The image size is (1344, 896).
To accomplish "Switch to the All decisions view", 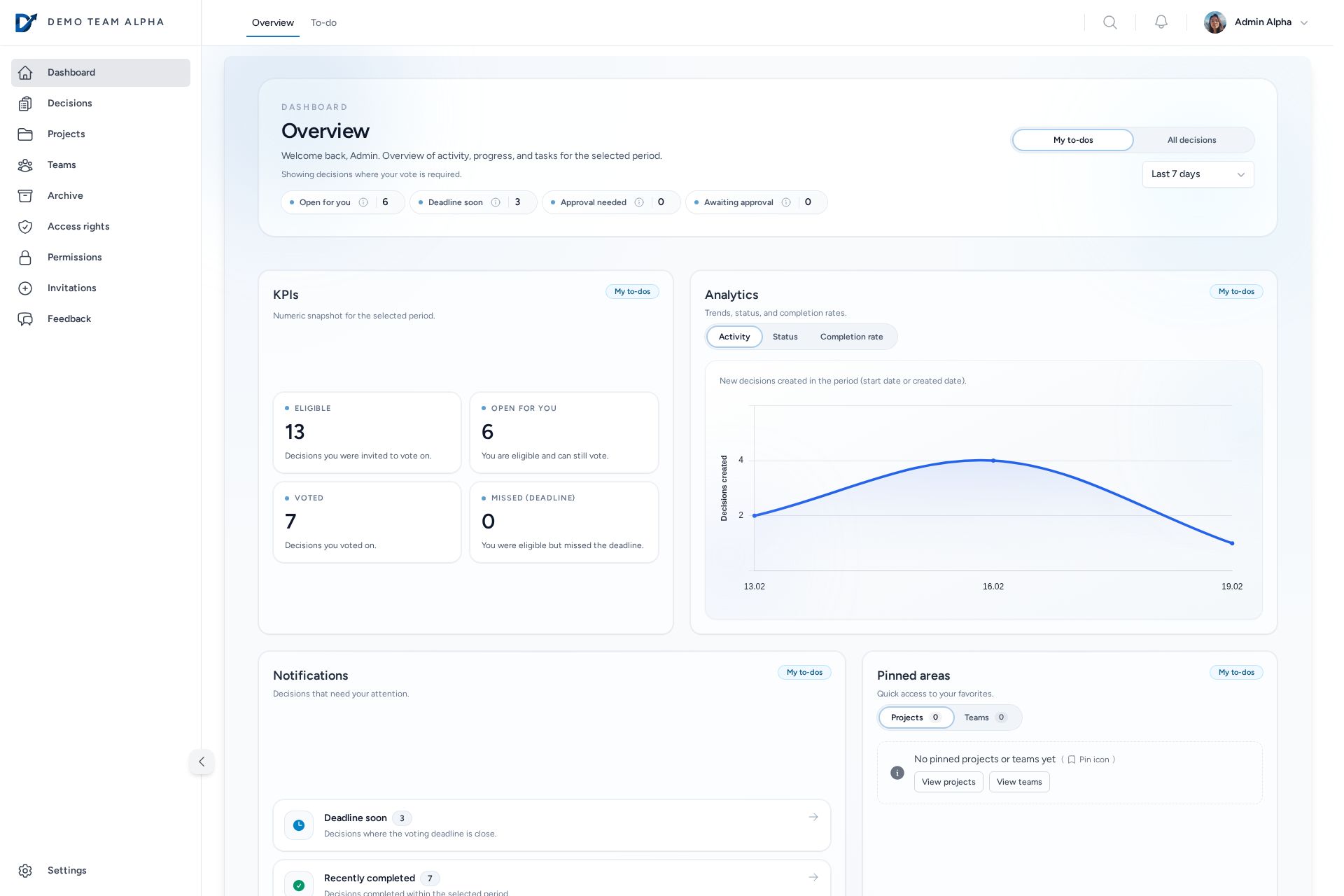I will [1191, 140].
